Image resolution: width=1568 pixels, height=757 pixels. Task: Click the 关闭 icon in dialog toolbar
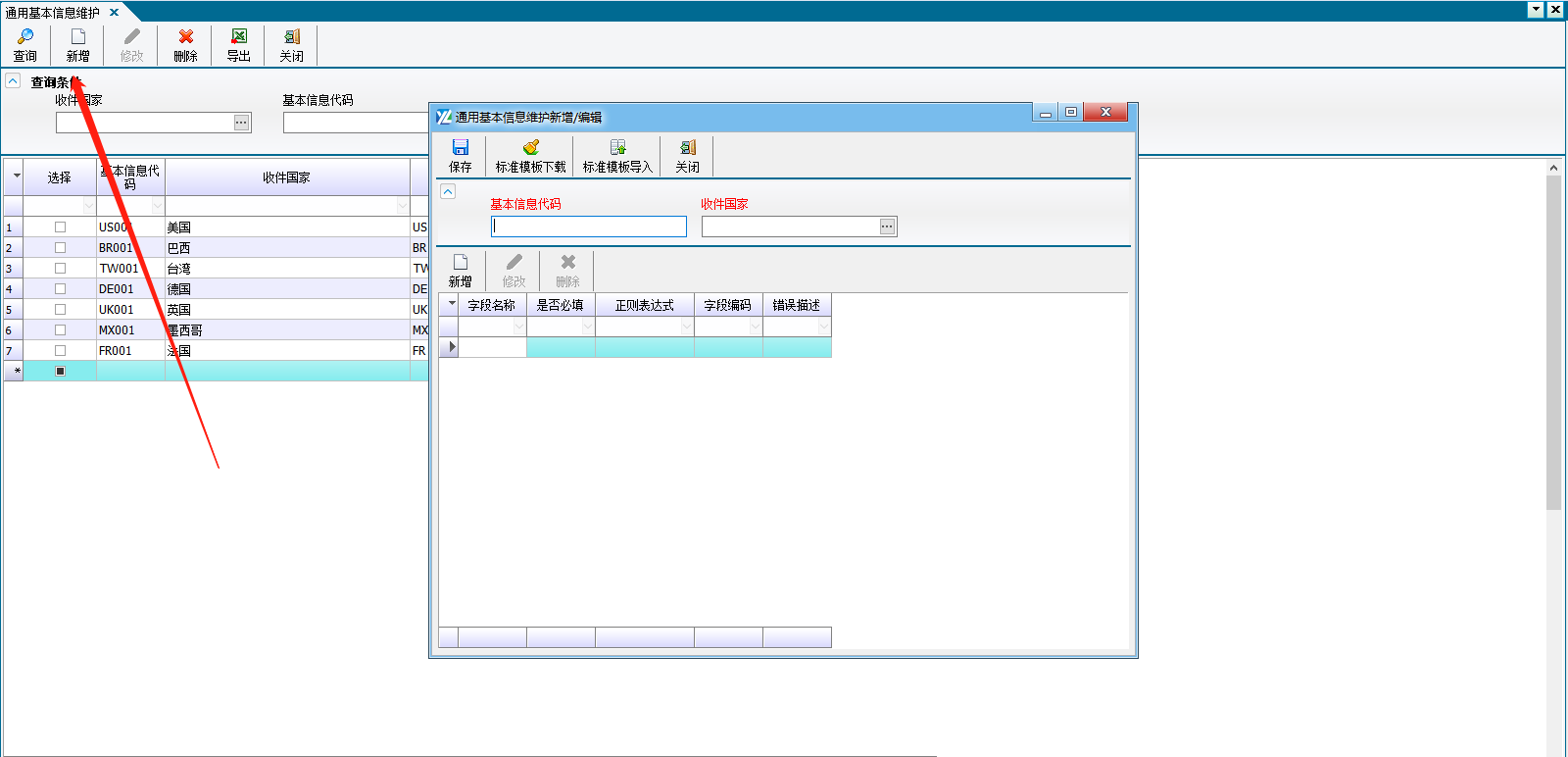pos(688,147)
